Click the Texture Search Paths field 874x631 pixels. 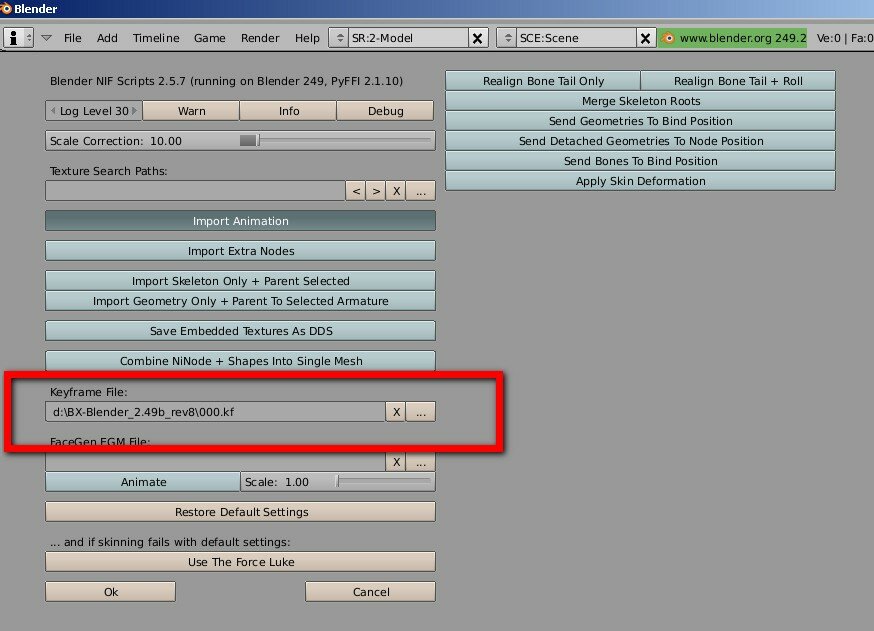pyautogui.click(x=195, y=191)
